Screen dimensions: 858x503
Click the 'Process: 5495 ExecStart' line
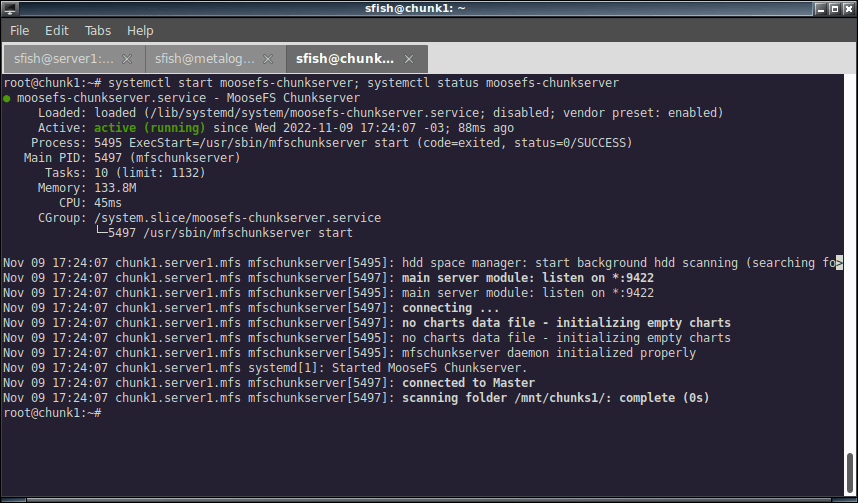click(332, 143)
